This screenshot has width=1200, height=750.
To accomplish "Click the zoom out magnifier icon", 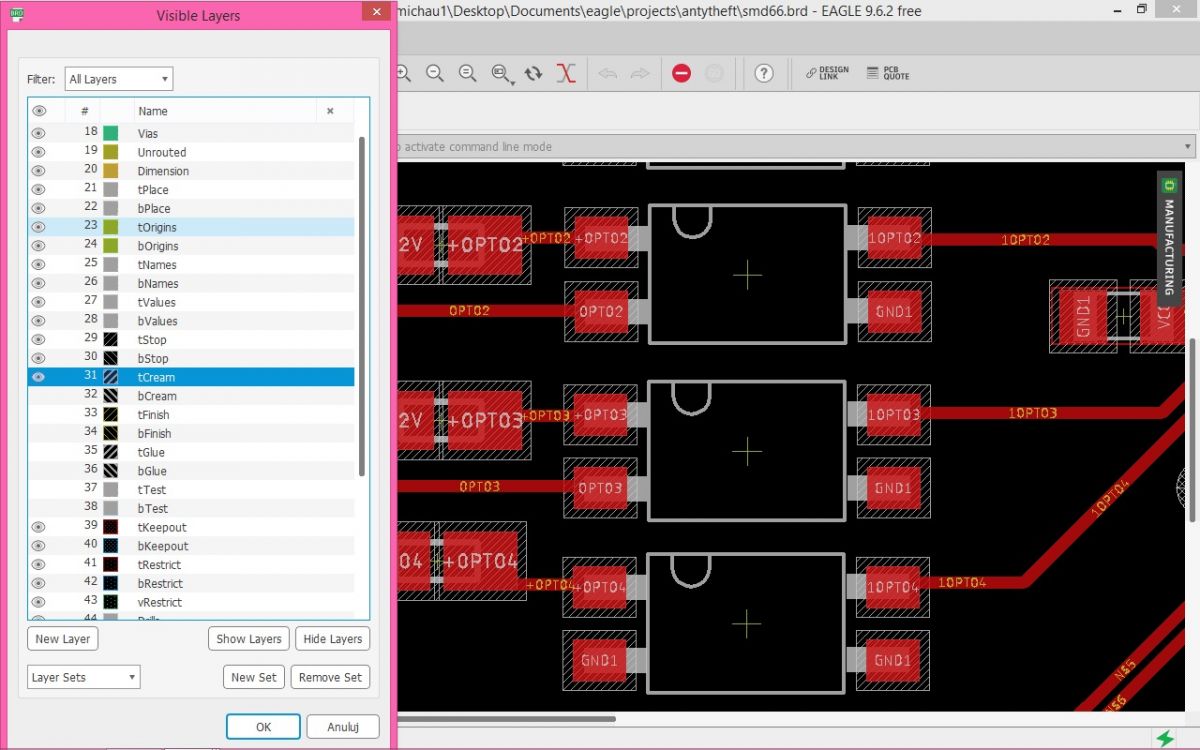I will tap(435, 73).
